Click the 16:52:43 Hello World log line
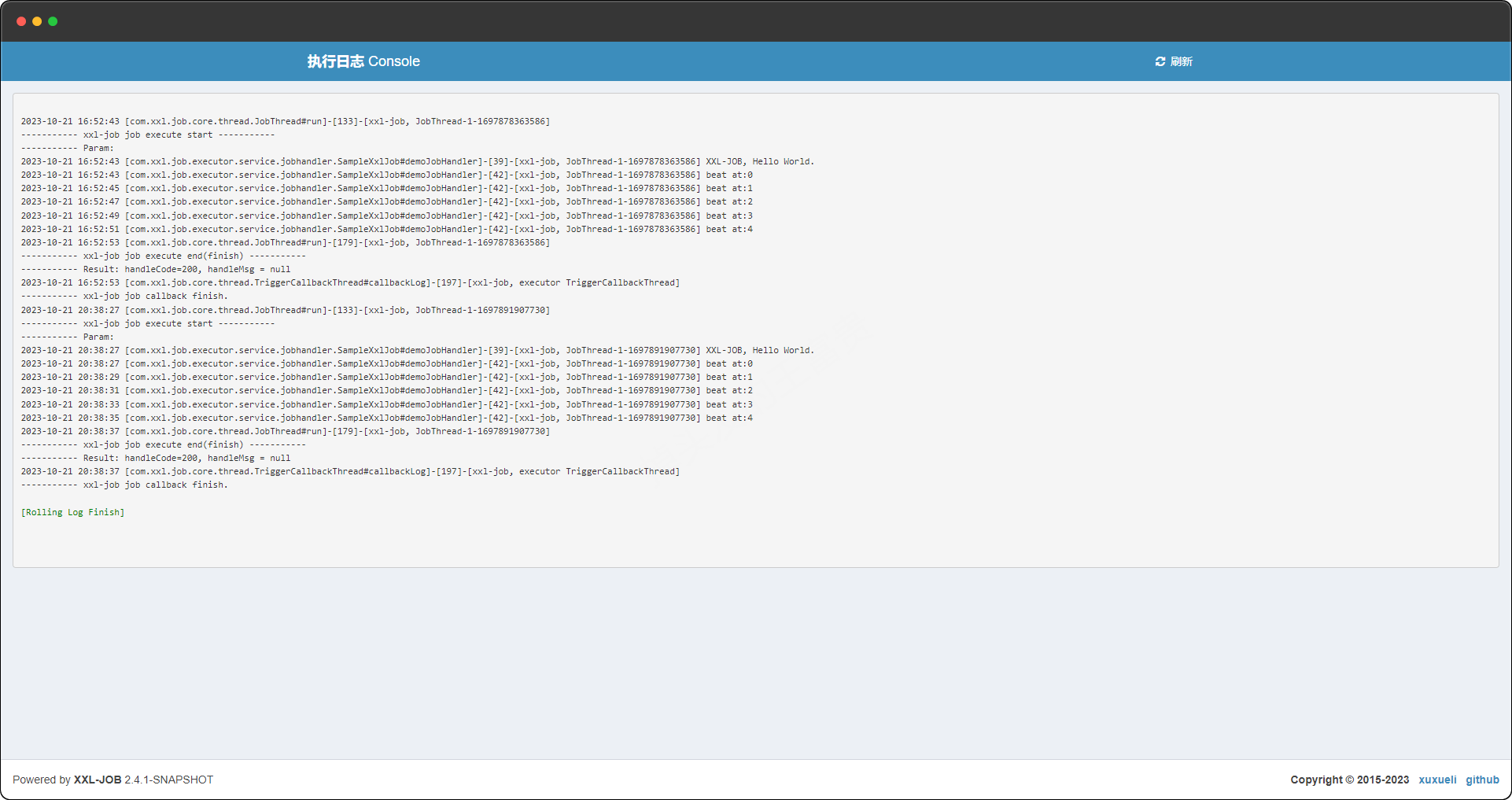Screen dimensions: 1512x800 pyautogui.click(x=418, y=161)
